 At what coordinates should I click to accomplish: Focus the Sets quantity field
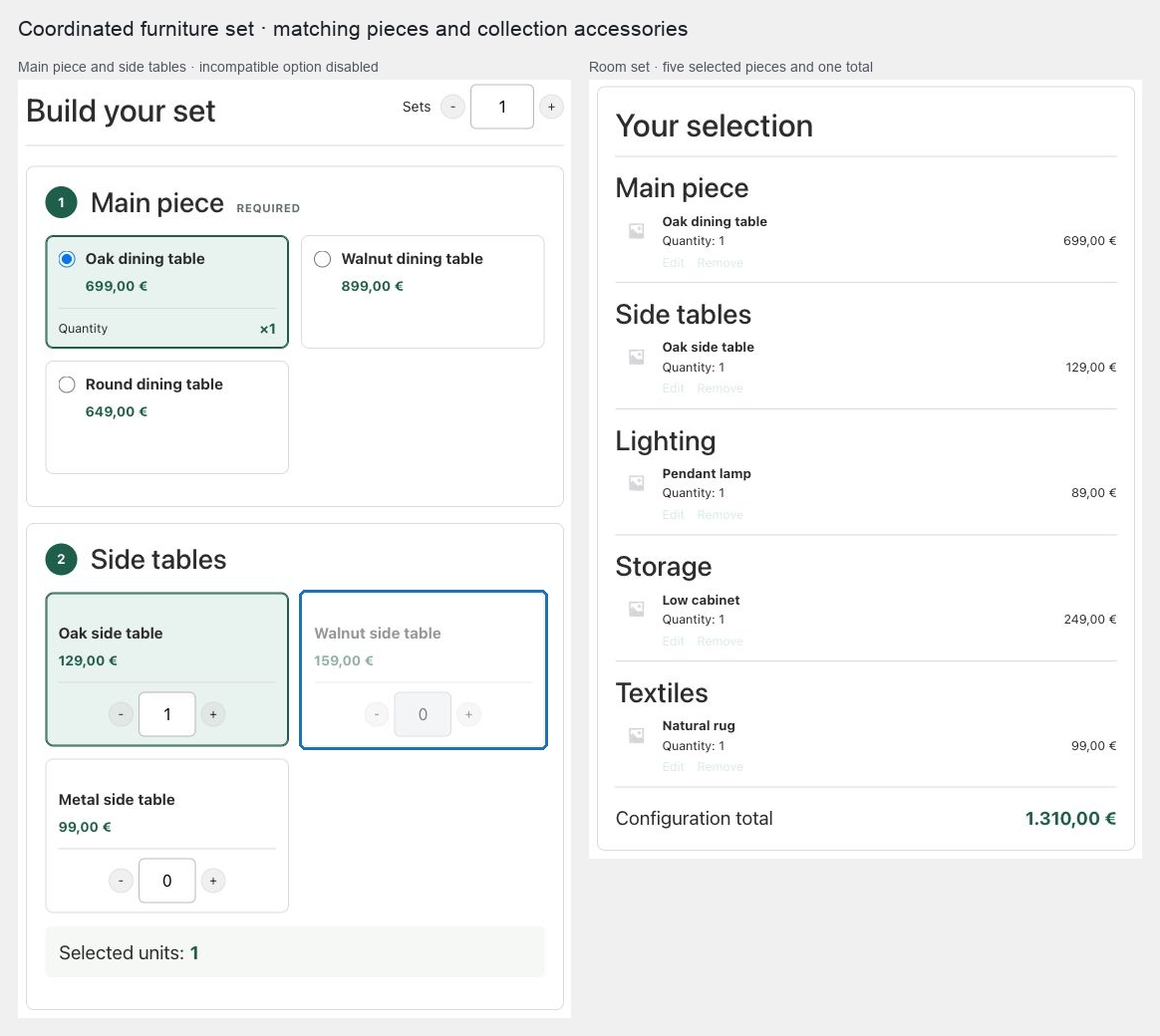502,107
